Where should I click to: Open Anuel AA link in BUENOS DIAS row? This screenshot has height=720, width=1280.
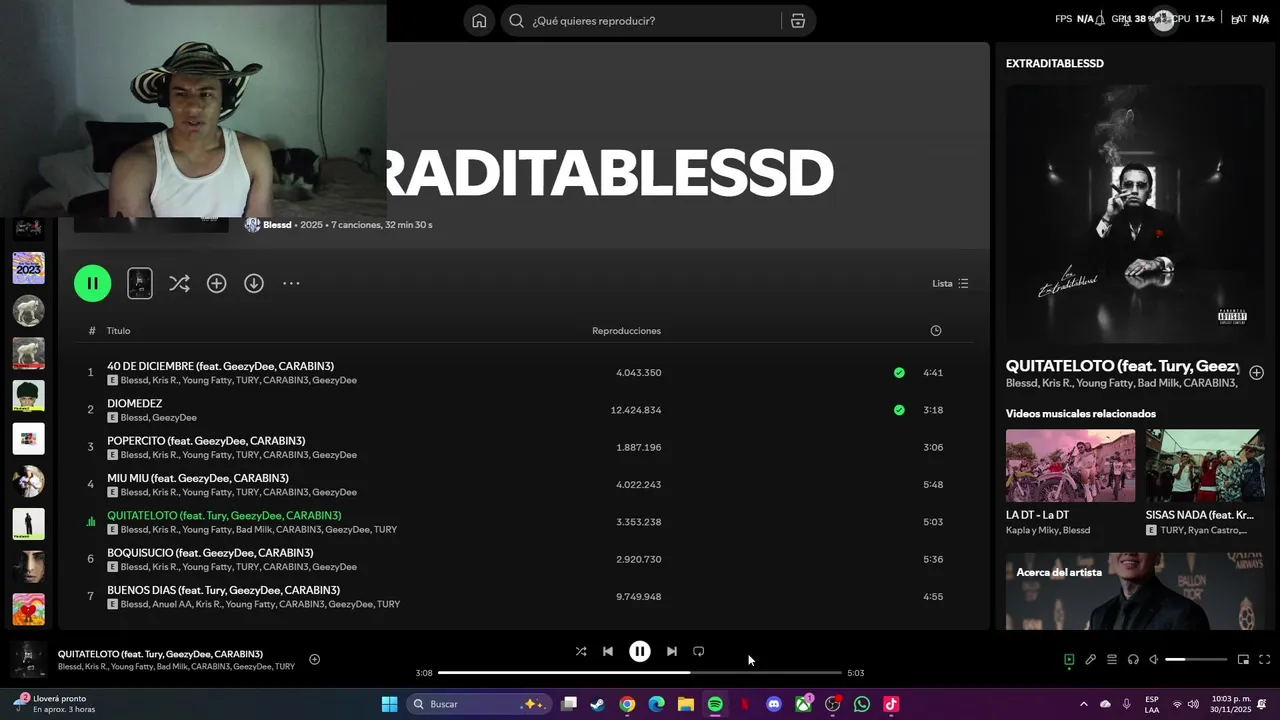pyautogui.click(x=171, y=604)
